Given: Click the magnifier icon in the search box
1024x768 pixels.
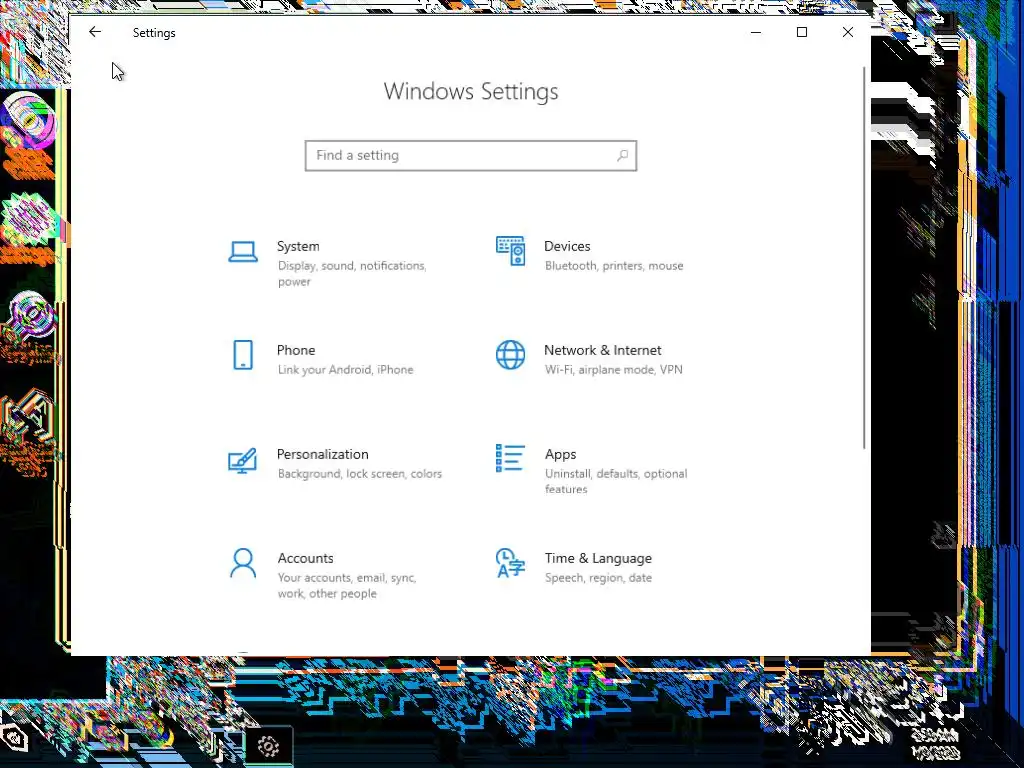Looking at the screenshot, I should click(x=622, y=155).
